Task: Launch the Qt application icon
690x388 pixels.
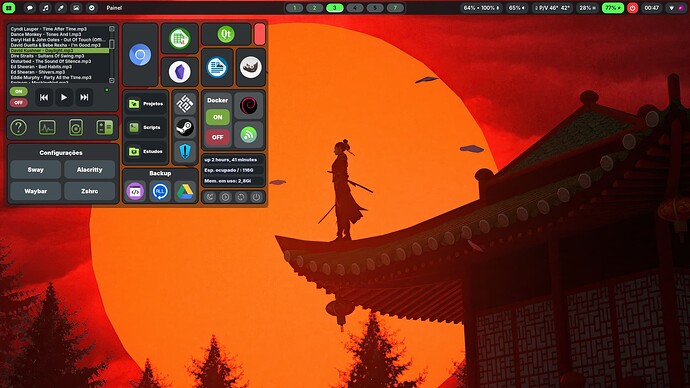Action: pyautogui.click(x=226, y=34)
